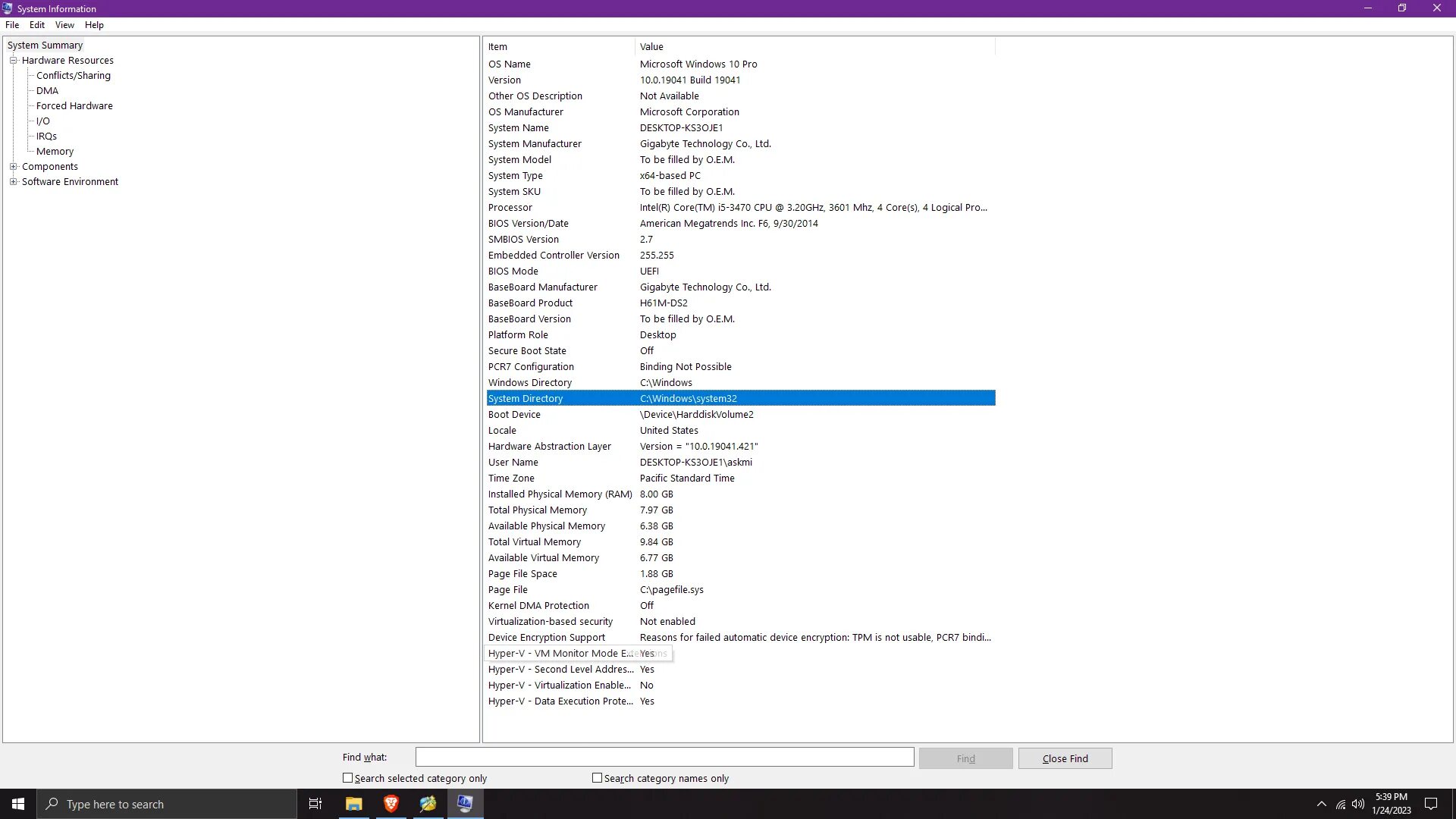Click inside the Find what text field
1456x819 pixels.
[664, 757]
